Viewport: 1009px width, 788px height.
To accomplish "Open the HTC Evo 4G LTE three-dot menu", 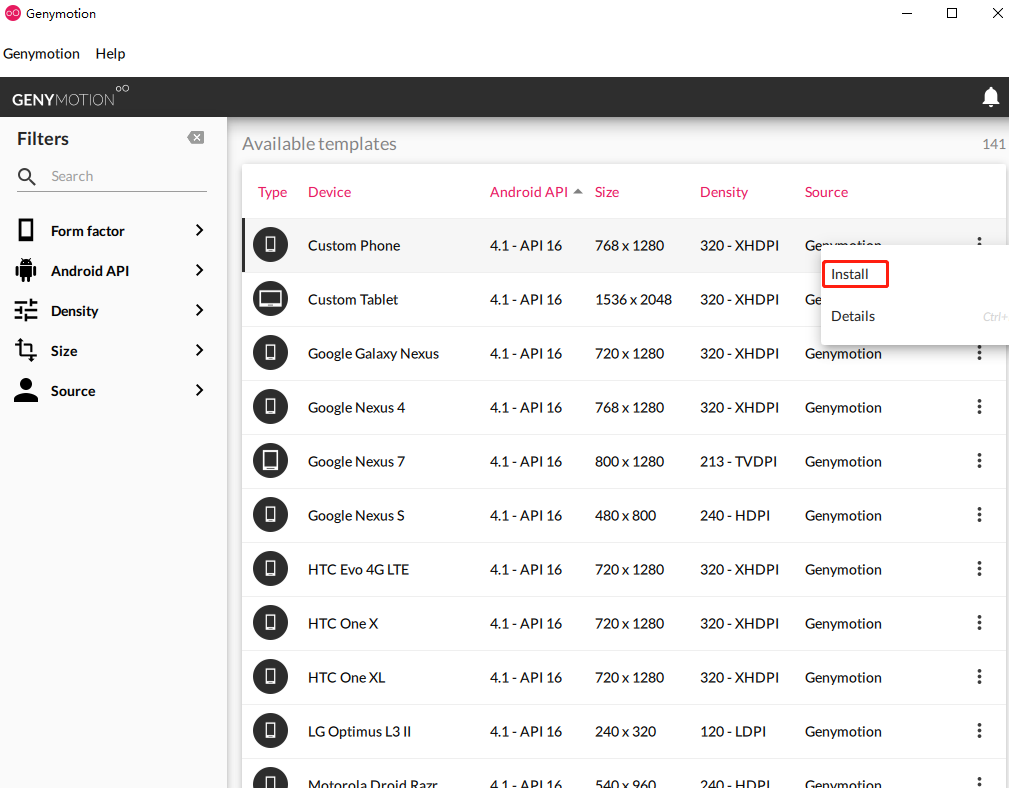I will 979,569.
